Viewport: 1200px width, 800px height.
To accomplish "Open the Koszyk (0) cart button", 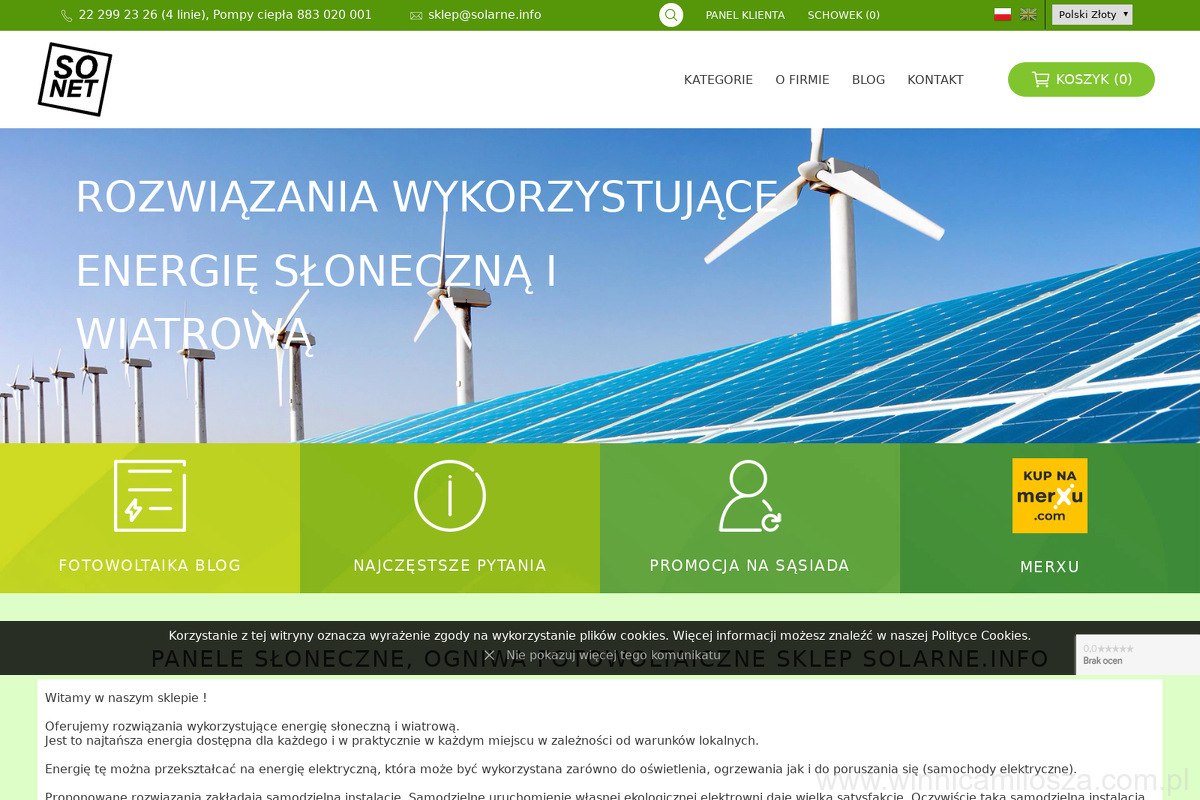I will point(1081,80).
